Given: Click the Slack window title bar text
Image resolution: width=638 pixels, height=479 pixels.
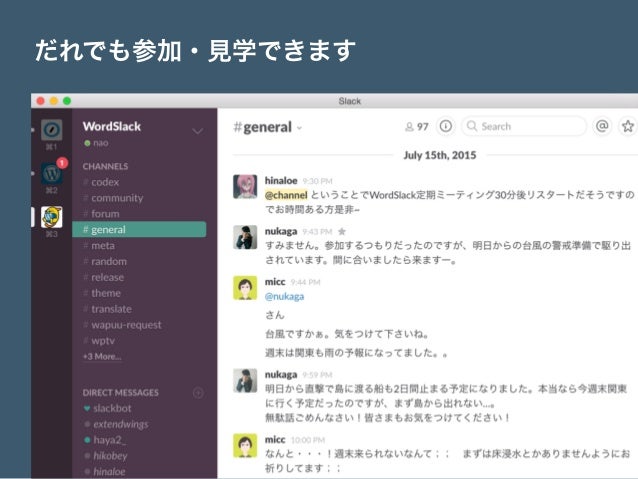Looking at the screenshot, I should [350, 101].
